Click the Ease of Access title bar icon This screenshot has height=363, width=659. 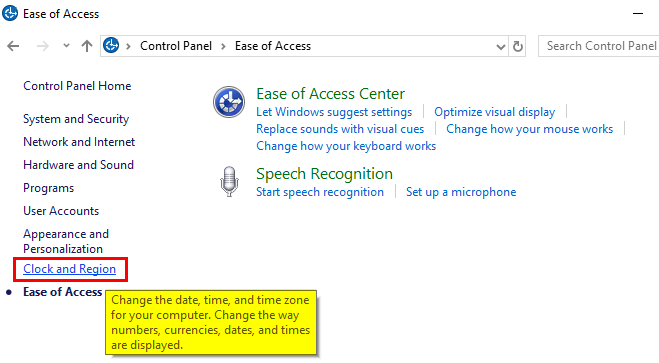(10, 13)
